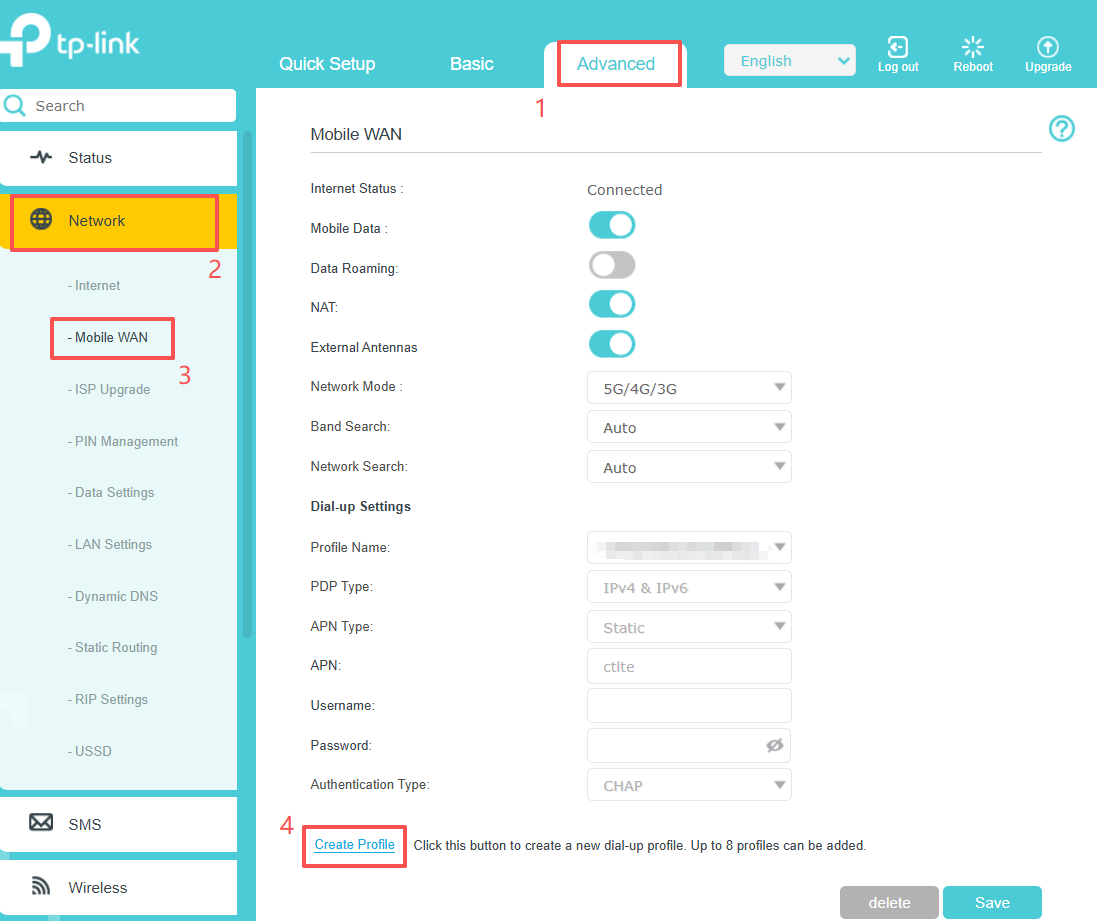The width and height of the screenshot is (1097, 921).
Task: Open the Status panel via its waveform icon
Action: coord(41,158)
